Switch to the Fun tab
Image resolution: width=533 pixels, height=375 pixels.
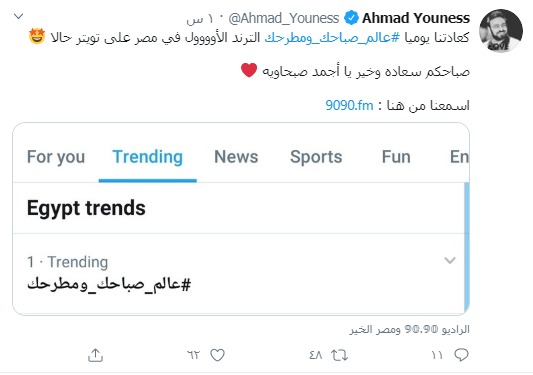[396, 157]
